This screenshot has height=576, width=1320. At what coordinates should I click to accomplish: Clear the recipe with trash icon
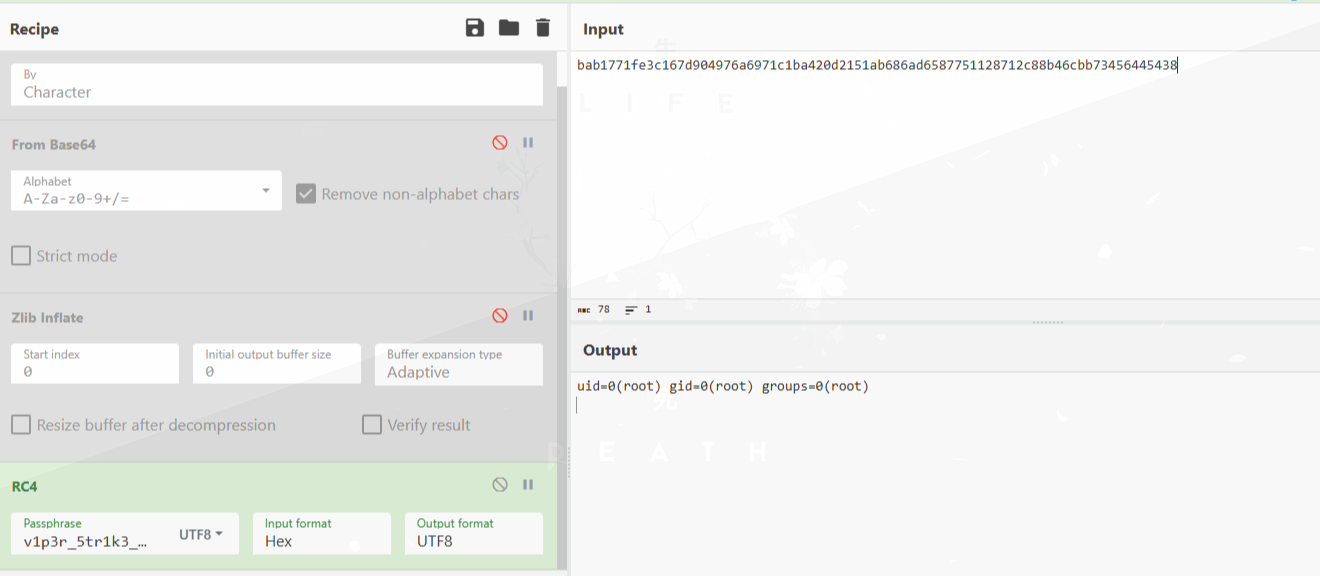(543, 28)
